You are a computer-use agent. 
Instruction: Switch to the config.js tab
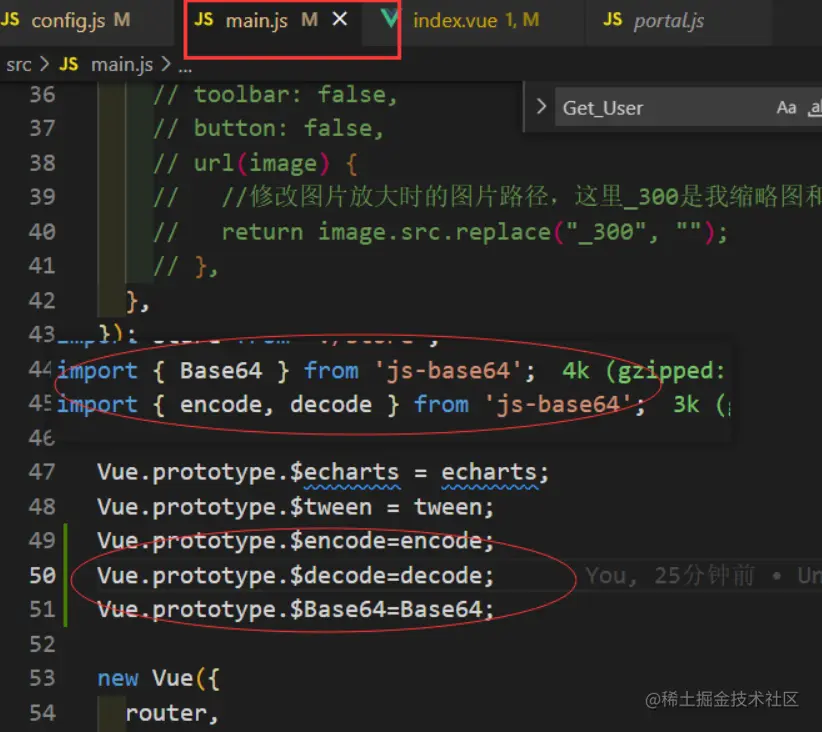(x=68, y=21)
